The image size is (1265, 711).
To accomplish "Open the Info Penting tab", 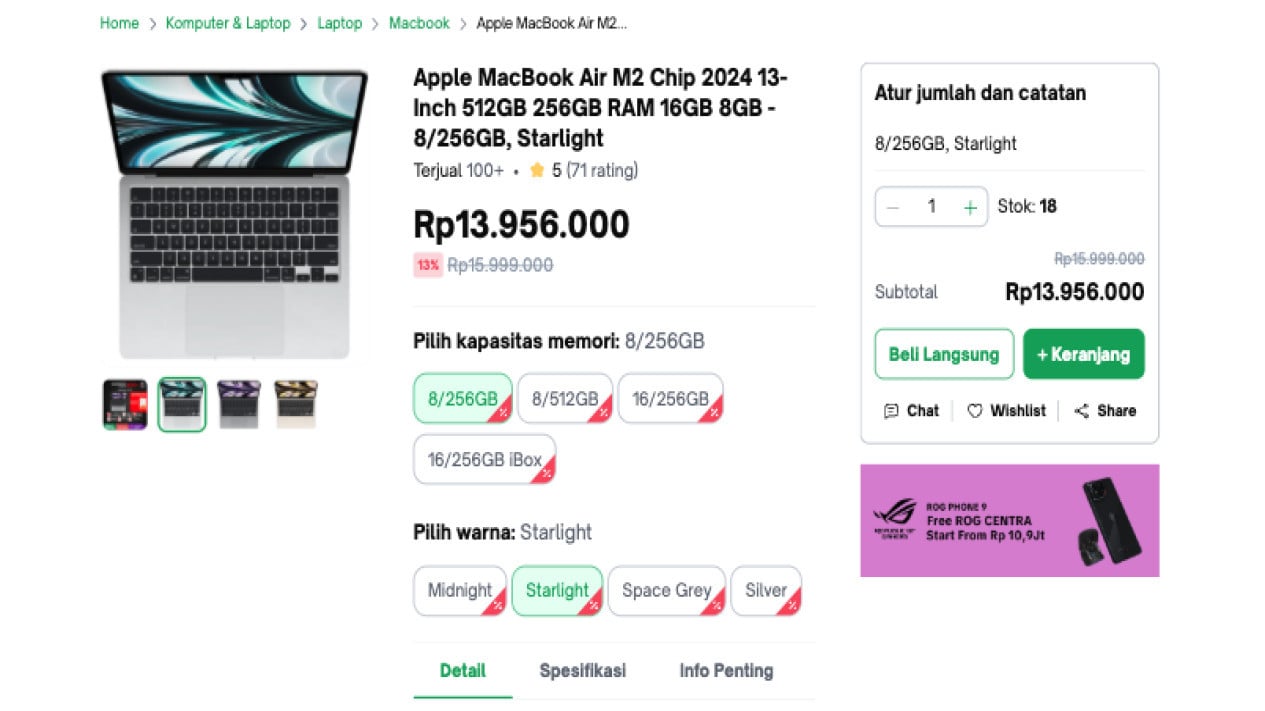I will (726, 670).
